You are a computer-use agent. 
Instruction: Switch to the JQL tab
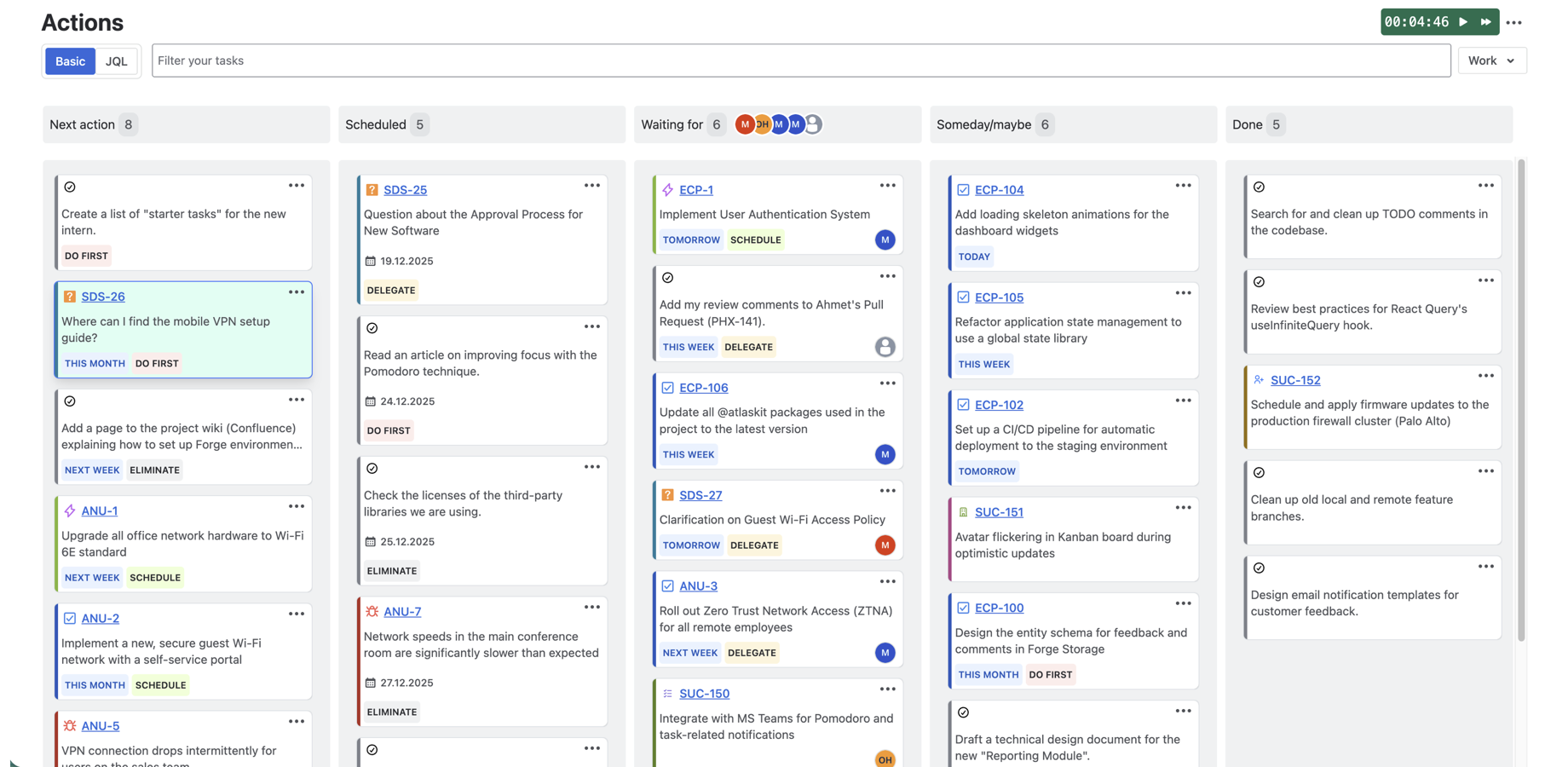click(x=116, y=61)
